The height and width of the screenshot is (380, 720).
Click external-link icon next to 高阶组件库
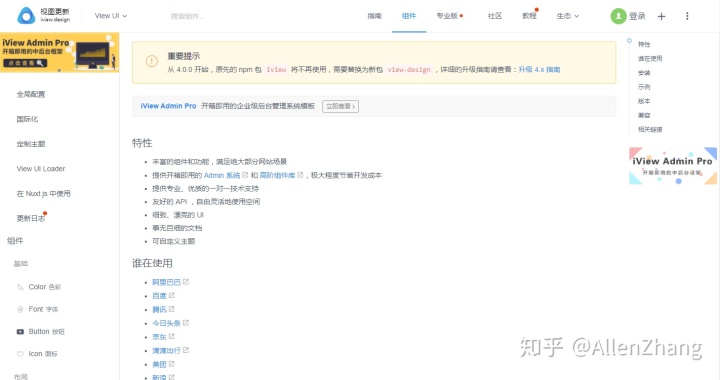[300, 175]
